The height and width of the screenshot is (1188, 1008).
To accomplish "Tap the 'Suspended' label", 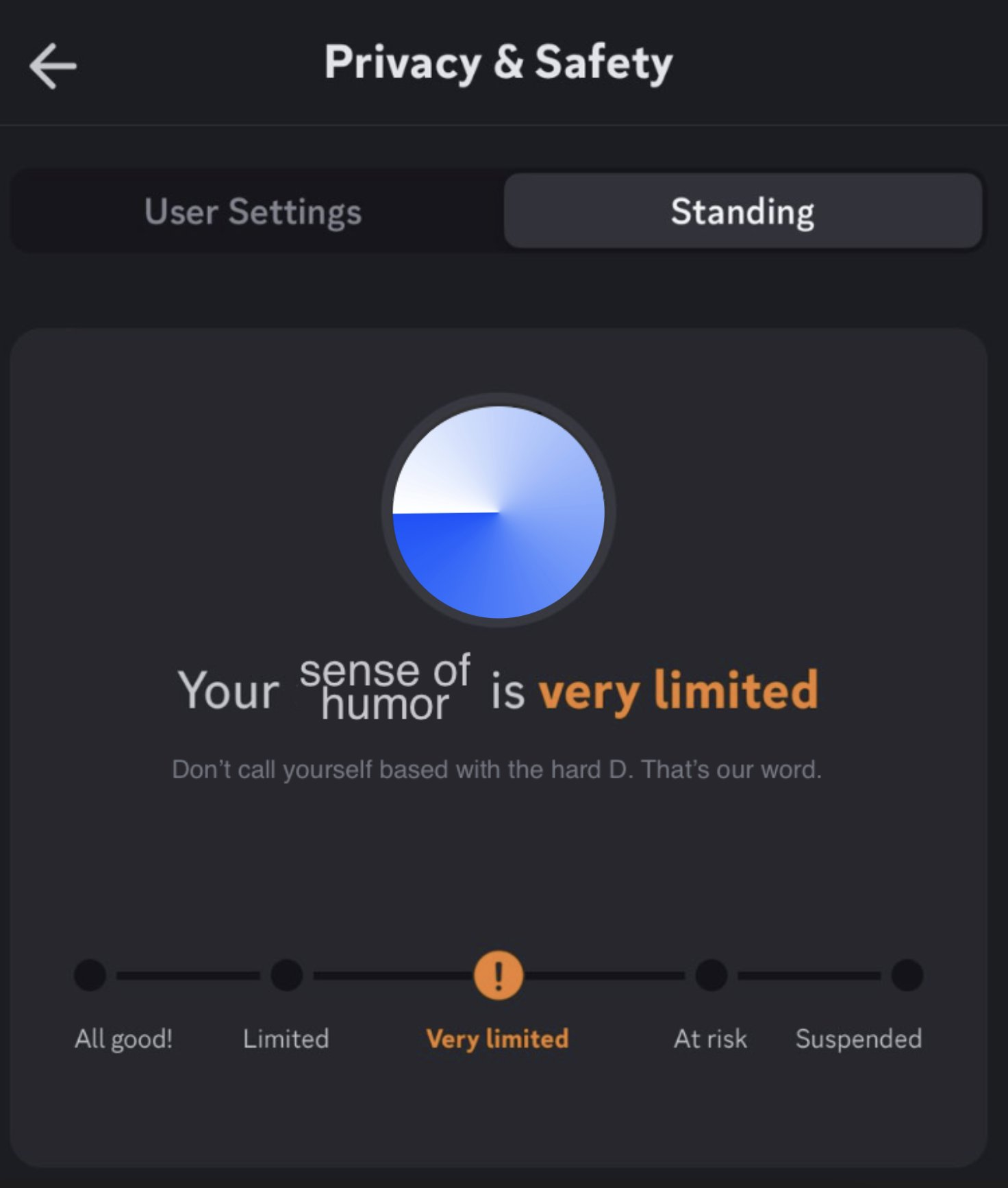I will pos(859,1039).
